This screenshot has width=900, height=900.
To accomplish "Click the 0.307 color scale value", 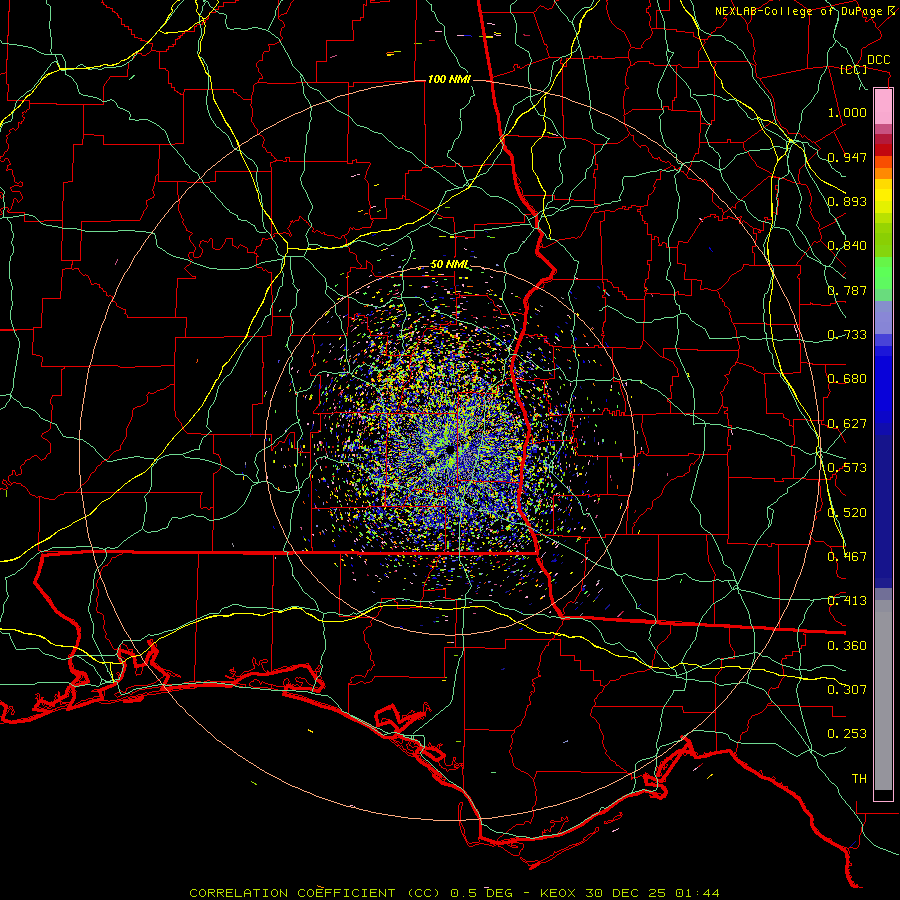I will tap(847, 690).
